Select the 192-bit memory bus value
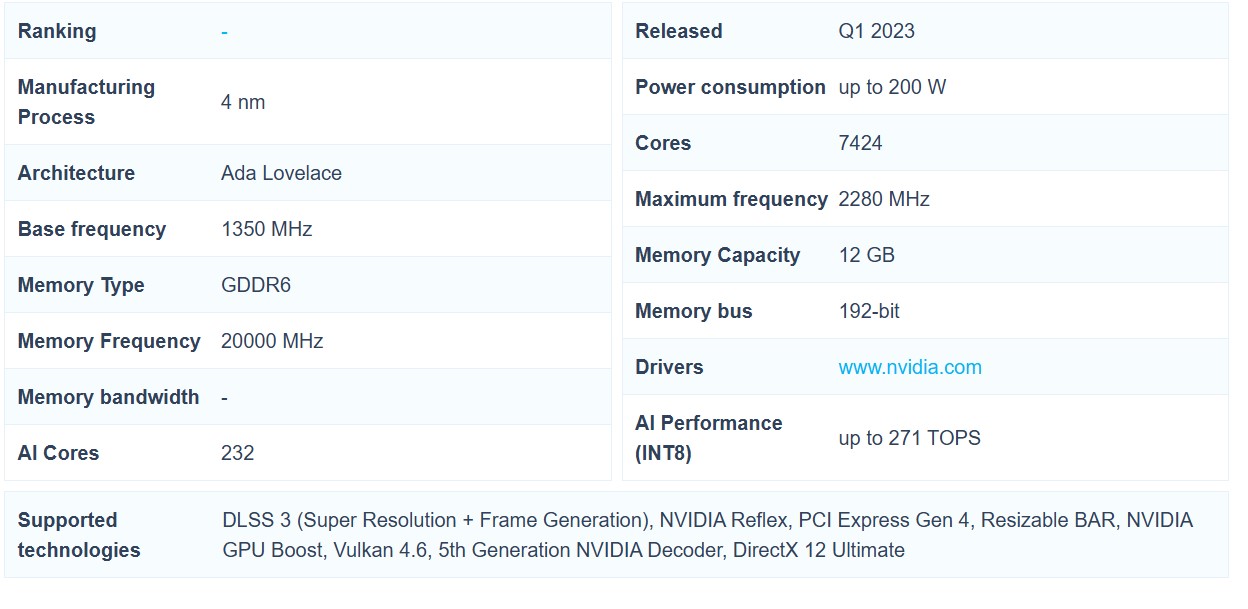 point(869,311)
